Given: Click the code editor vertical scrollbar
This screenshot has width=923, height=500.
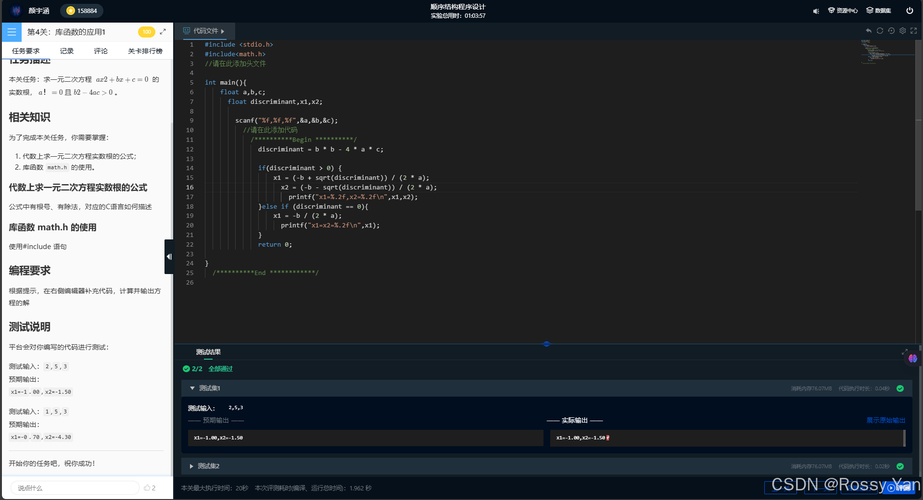Looking at the screenshot, I should [919, 125].
